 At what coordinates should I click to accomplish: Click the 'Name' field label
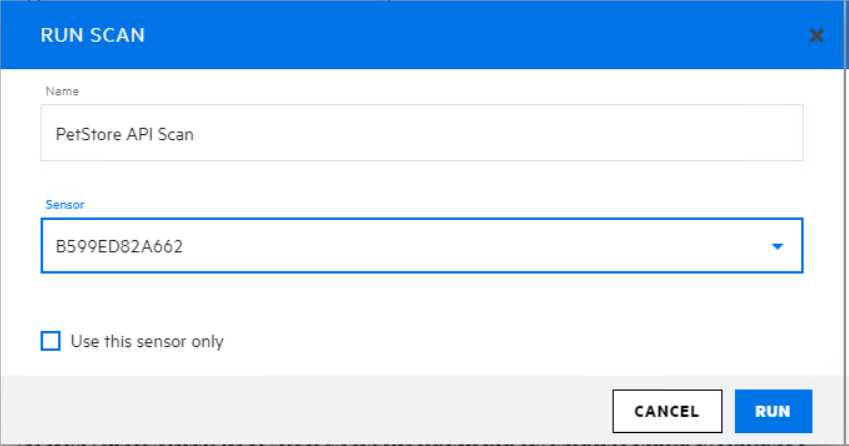tap(62, 92)
